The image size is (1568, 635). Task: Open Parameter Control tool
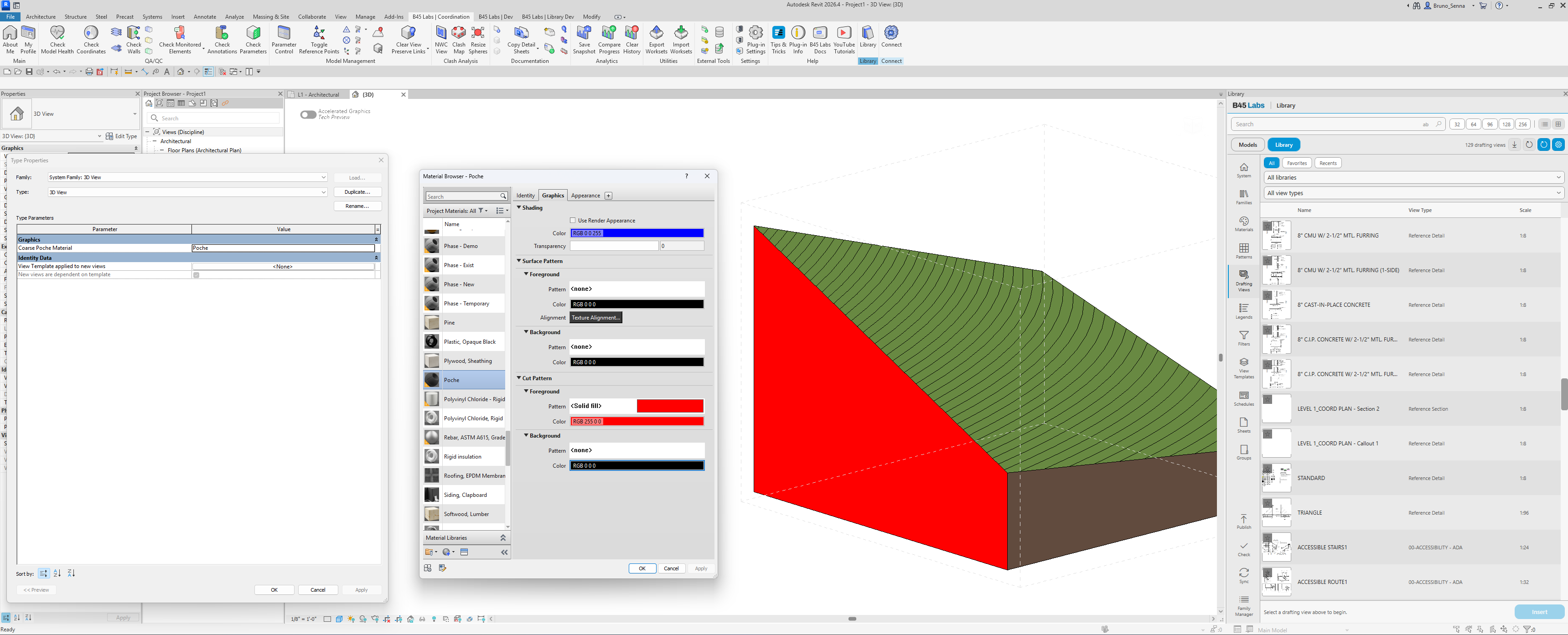click(284, 40)
